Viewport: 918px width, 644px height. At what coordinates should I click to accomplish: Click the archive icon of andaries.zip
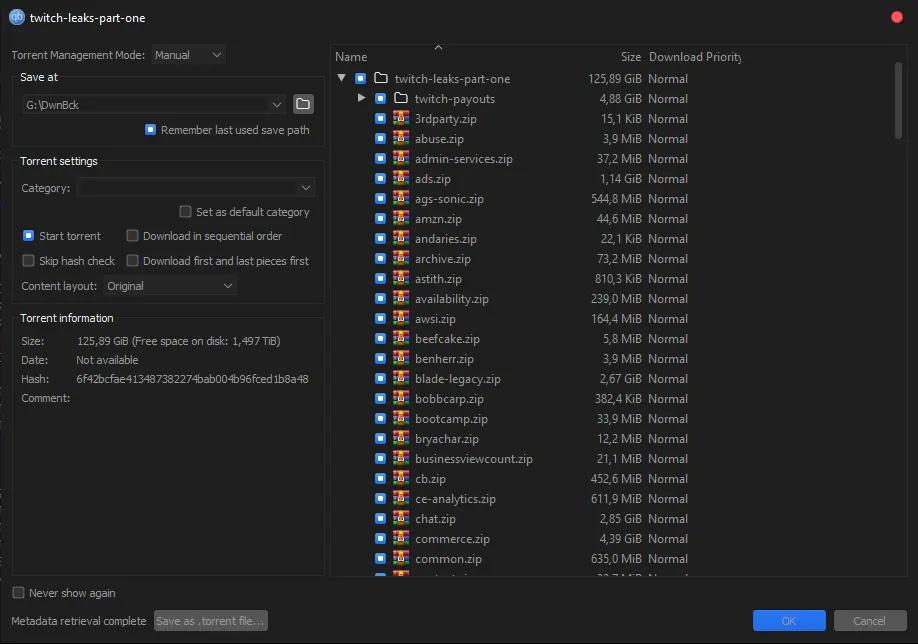point(400,238)
